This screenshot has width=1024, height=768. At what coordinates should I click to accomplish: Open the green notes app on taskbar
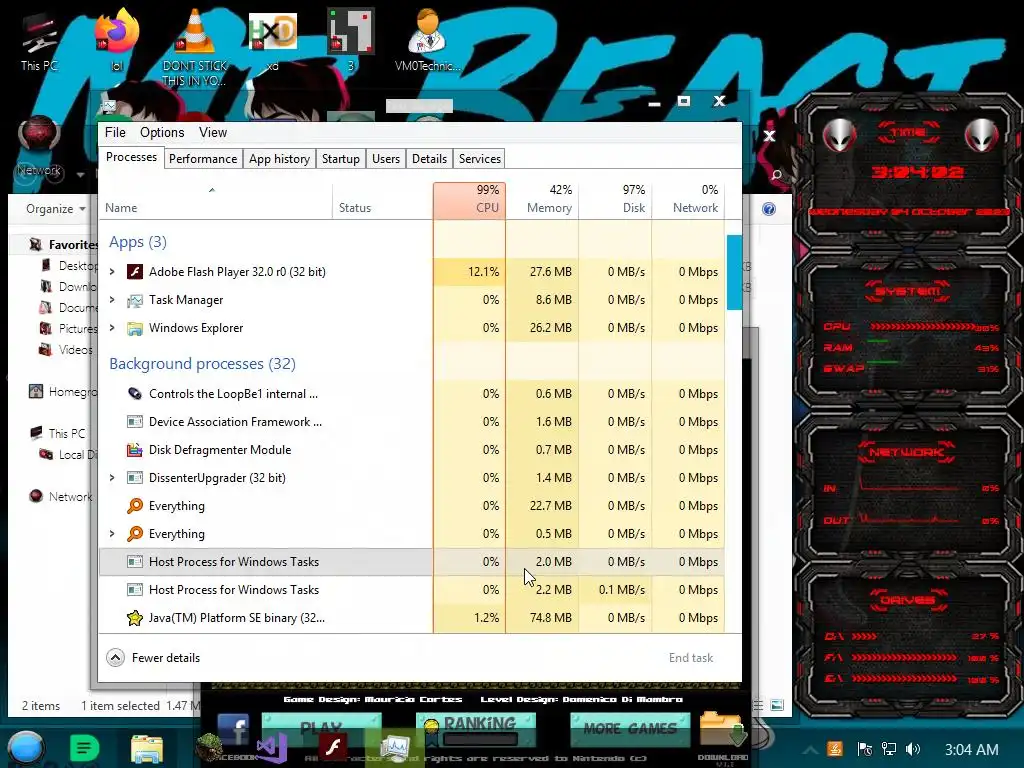coord(84,748)
